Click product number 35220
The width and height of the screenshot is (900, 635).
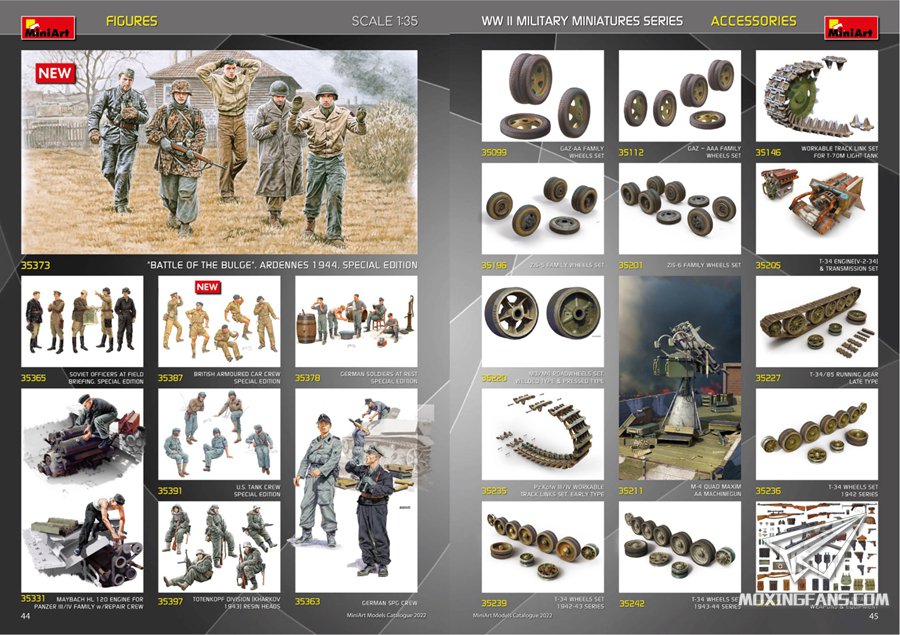494,378
